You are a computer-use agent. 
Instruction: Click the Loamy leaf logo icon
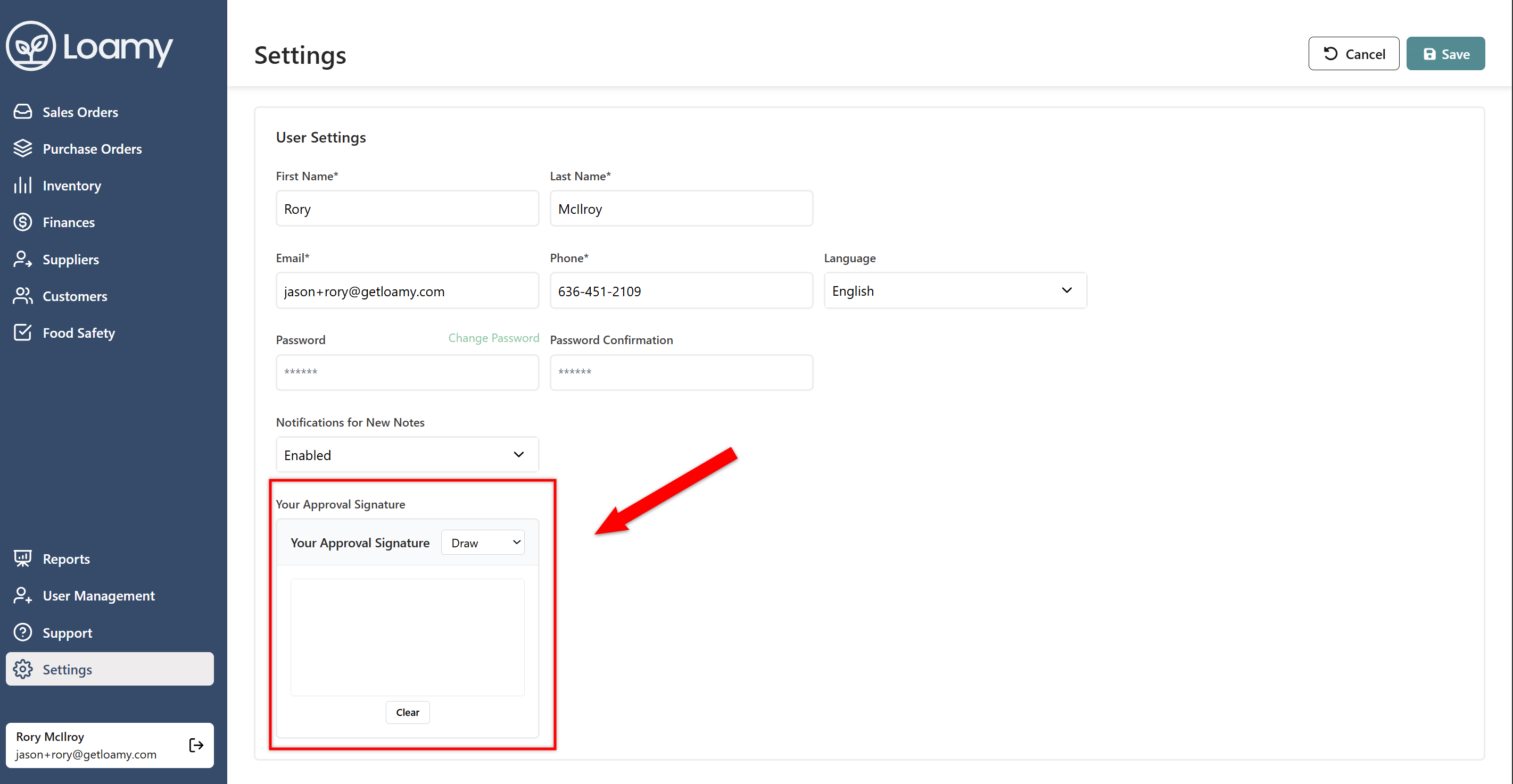tap(30, 46)
